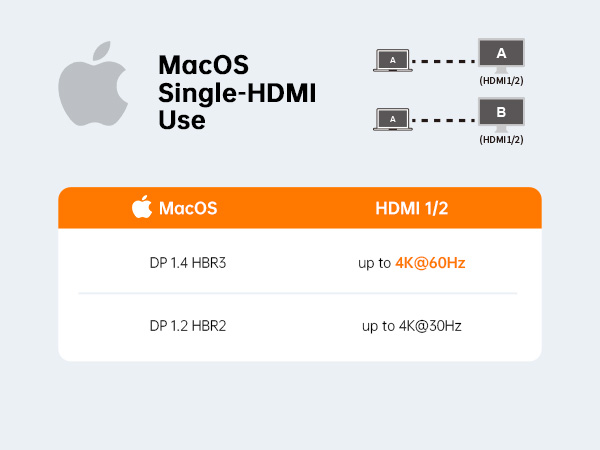Click the orange table header bar
This screenshot has height=450, width=600.
(300, 209)
